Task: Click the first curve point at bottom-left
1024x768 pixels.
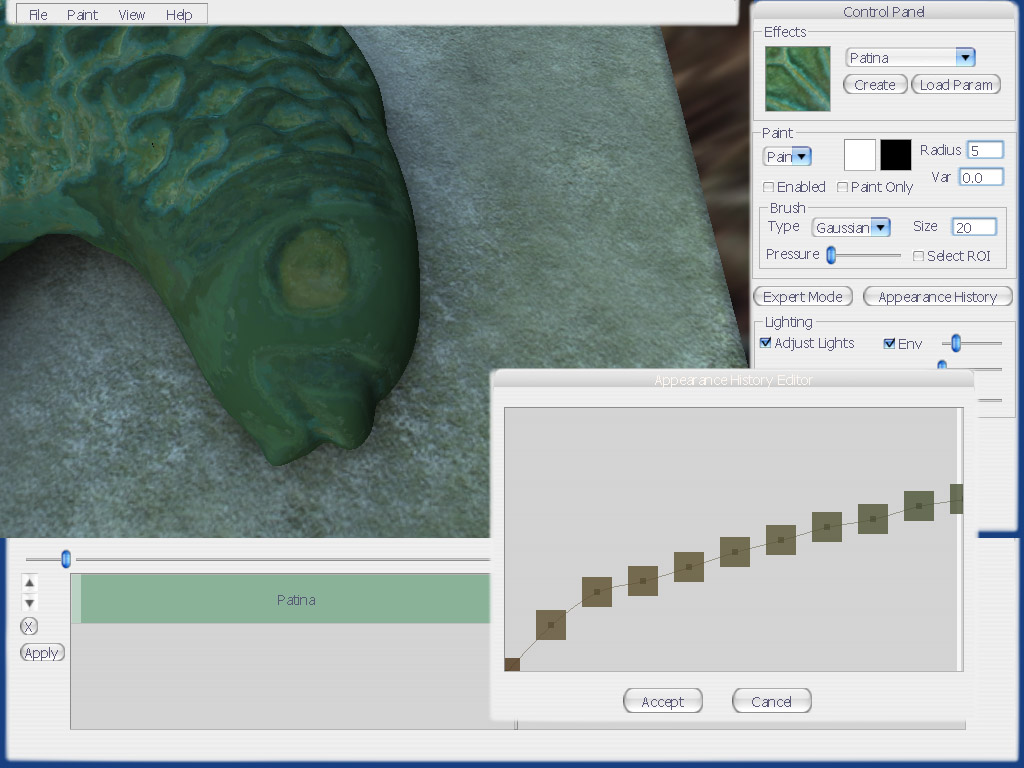Action: [512, 664]
